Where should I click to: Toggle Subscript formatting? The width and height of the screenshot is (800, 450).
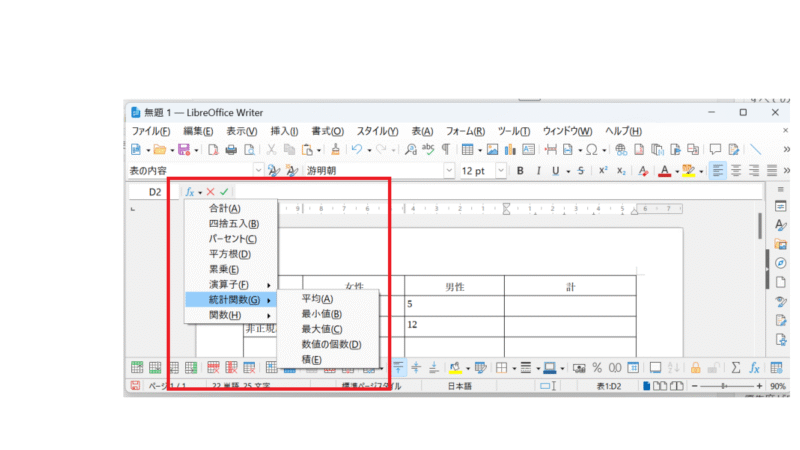pyautogui.click(x=621, y=171)
